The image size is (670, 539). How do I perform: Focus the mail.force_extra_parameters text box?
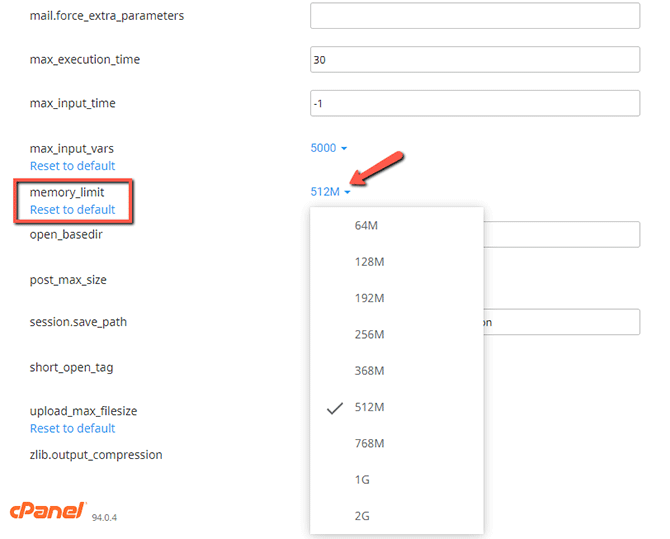point(474,16)
